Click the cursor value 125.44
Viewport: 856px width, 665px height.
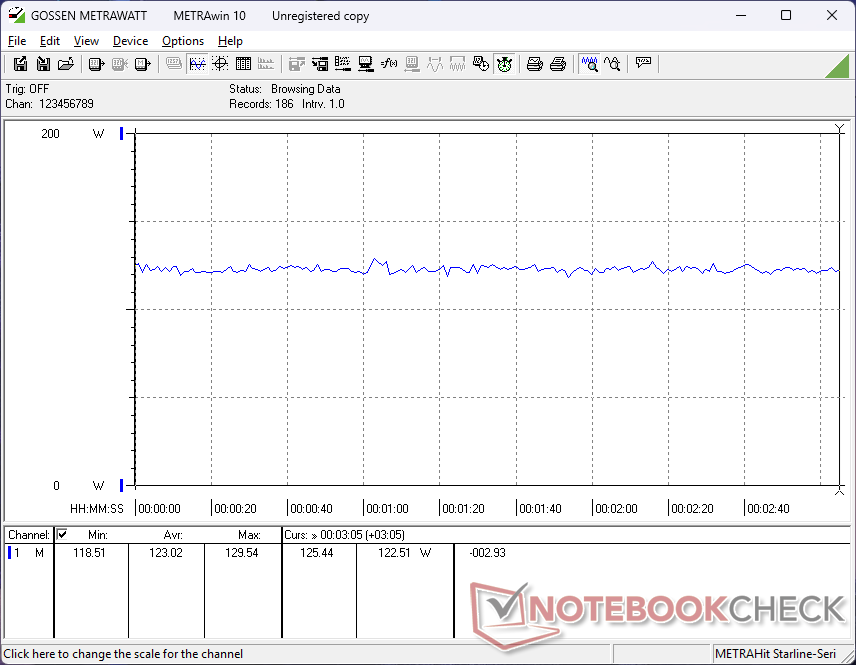click(317, 553)
